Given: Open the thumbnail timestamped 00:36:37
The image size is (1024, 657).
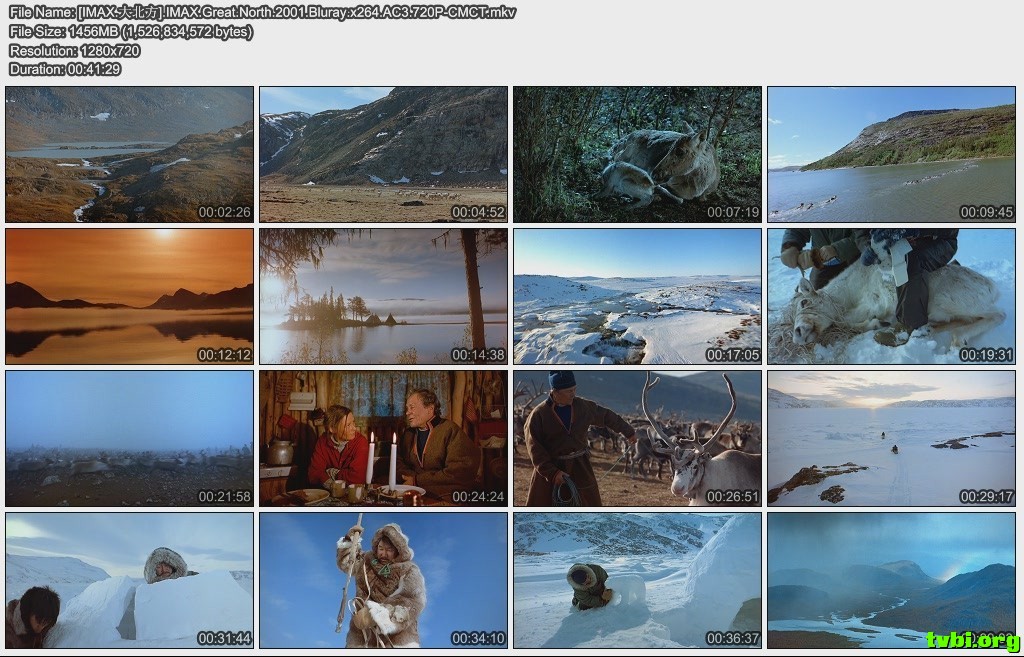Looking at the screenshot, I should click(x=637, y=580).
